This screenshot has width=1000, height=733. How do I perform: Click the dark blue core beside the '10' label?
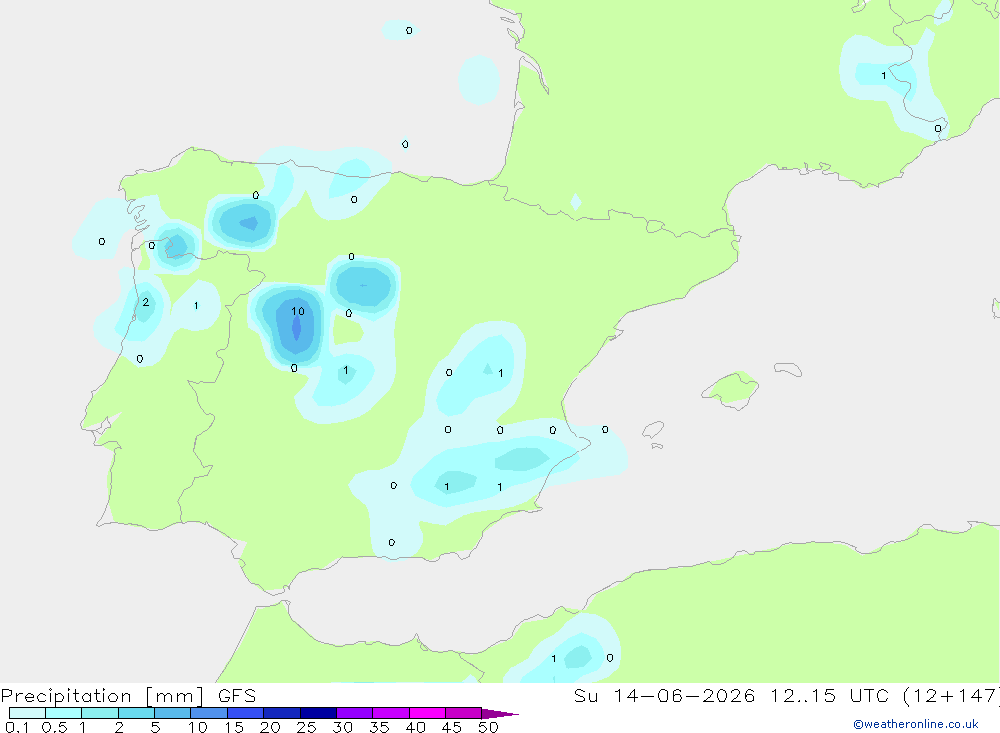click(x=297, y=327)
